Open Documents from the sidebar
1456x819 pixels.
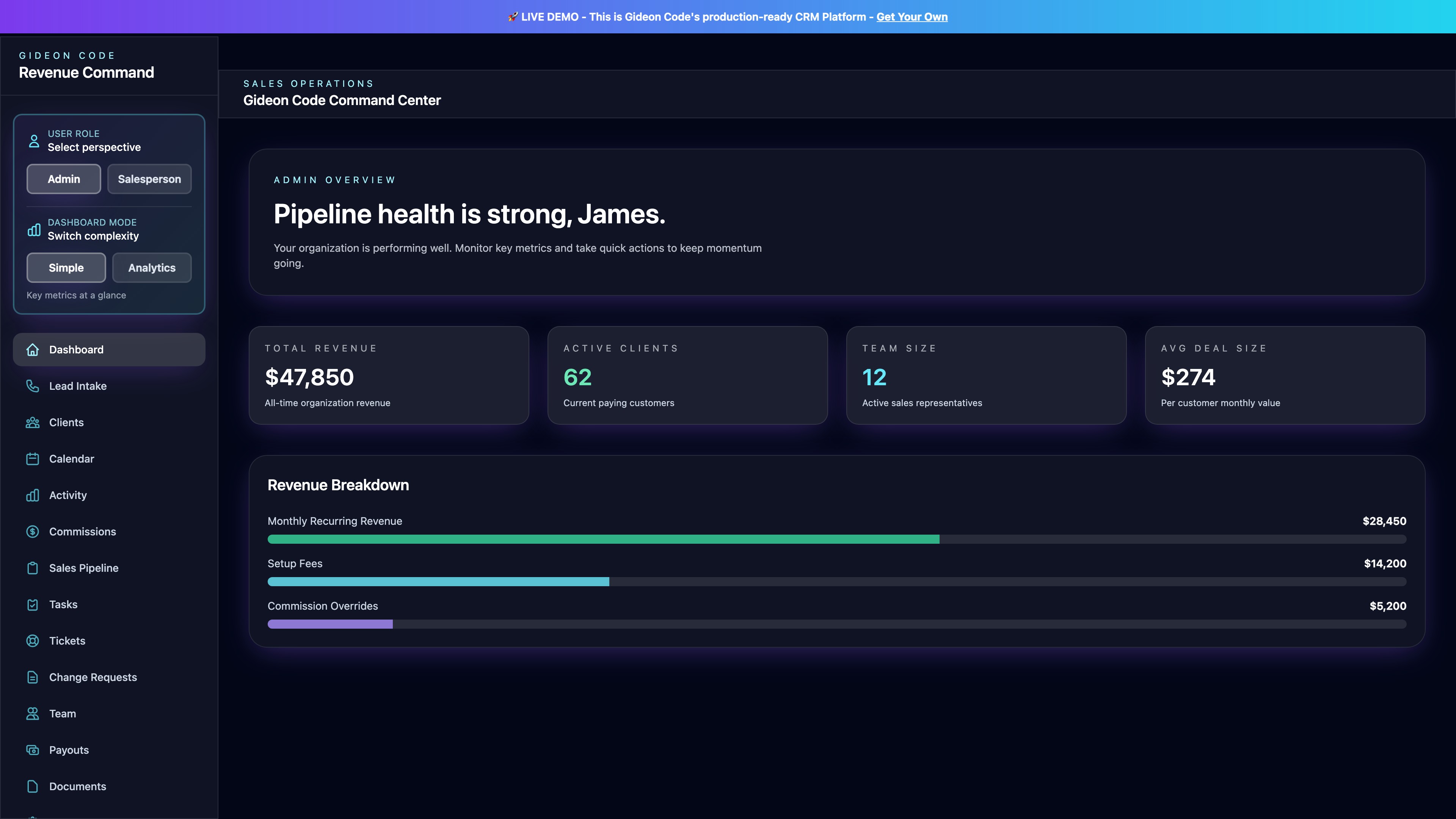tap(77, 786)
